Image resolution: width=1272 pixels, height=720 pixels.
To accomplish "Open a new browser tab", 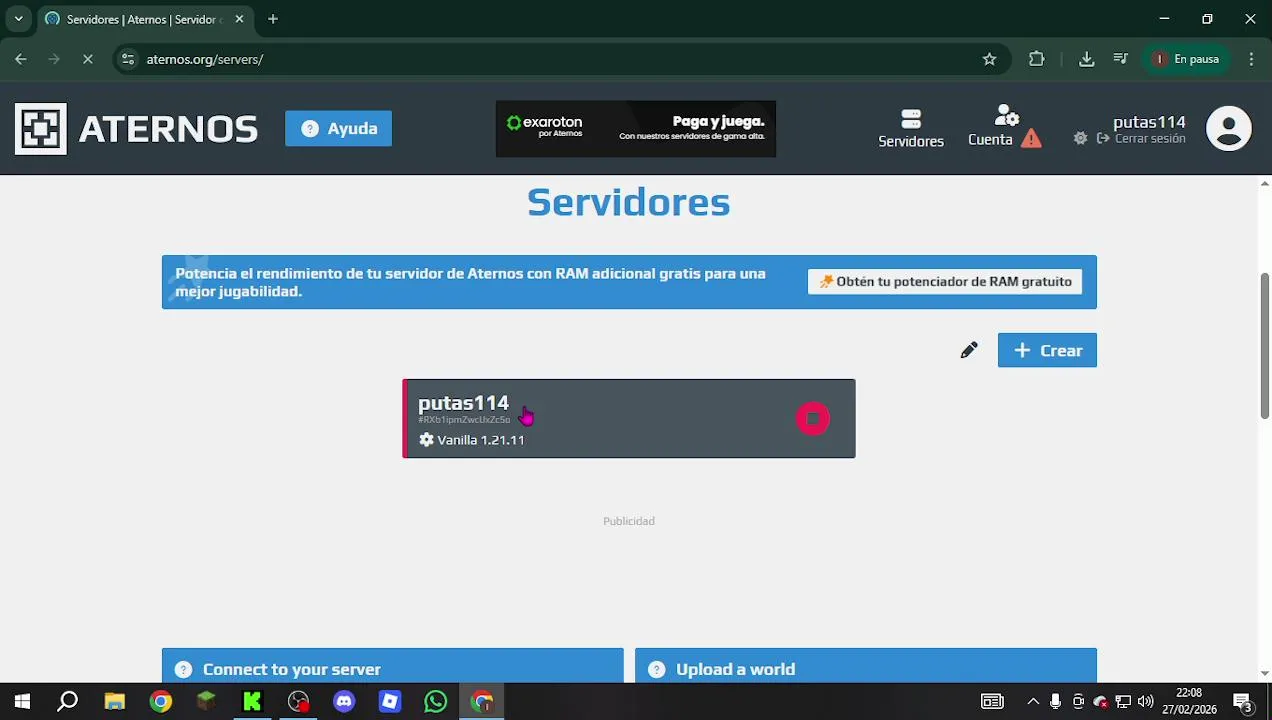I will [272, 19].
